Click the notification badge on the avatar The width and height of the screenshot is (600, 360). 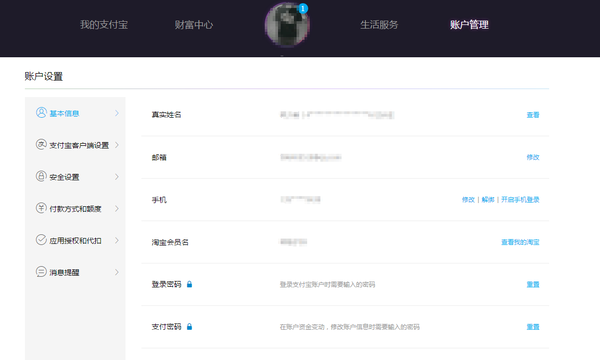click(303, 8)
